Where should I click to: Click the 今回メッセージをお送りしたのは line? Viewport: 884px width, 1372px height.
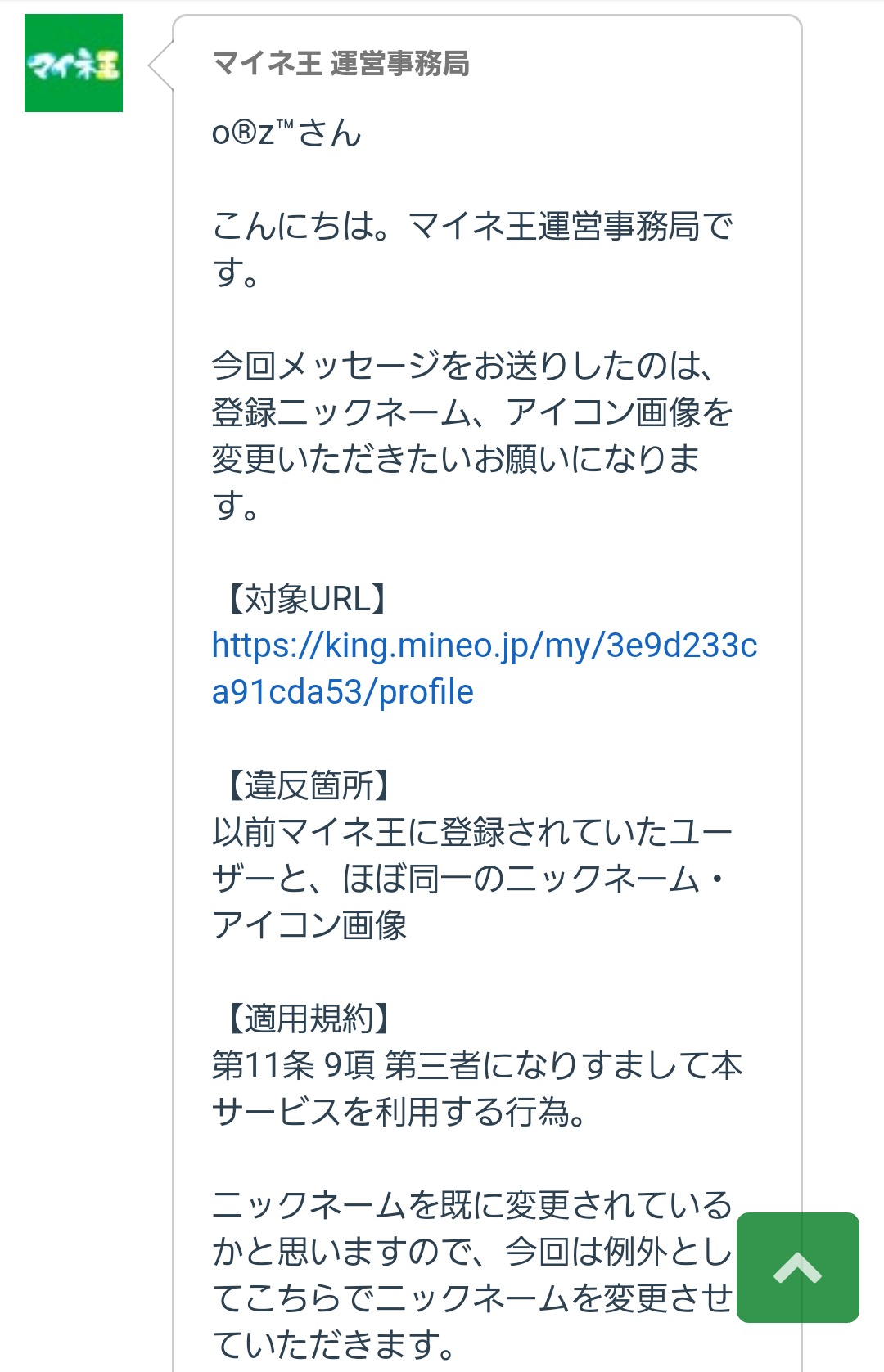pyautogui.click(x=463, y=365)
